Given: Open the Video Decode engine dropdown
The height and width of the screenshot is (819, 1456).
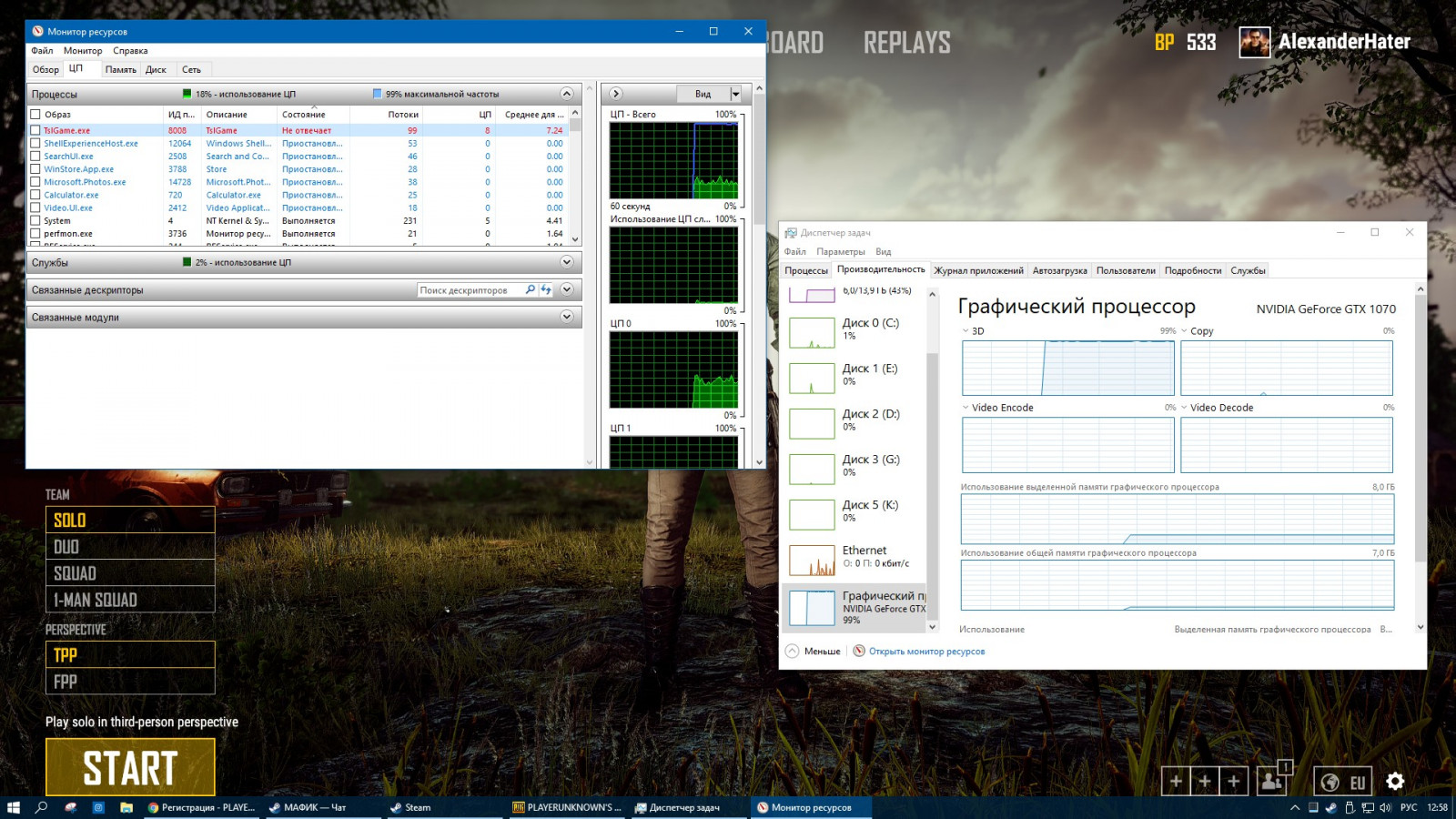Looking at the screenshot, I should click(x=1184, y=408).
